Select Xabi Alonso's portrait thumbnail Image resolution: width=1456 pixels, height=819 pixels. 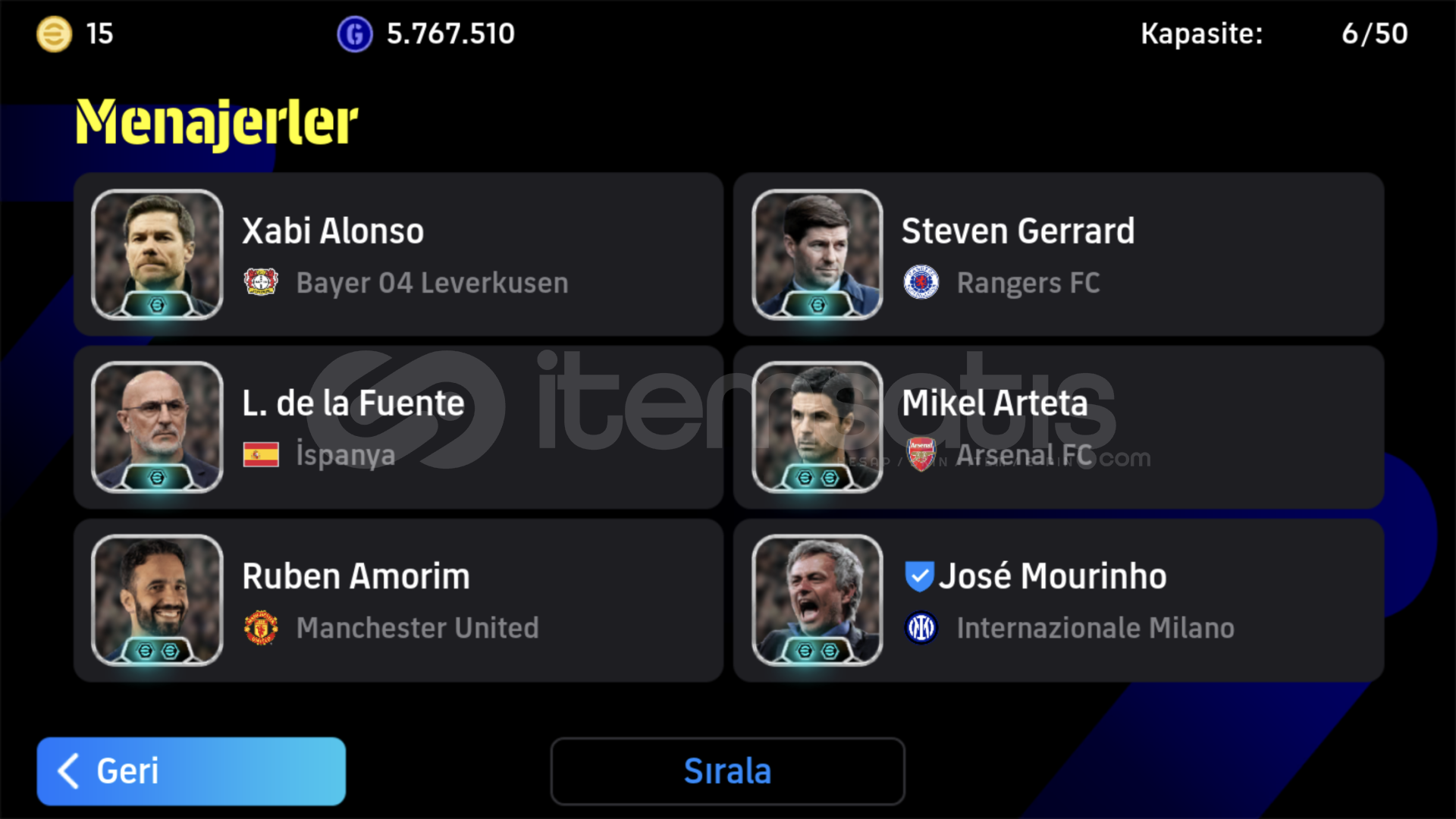pyautogui.click(x=157, y=254)
